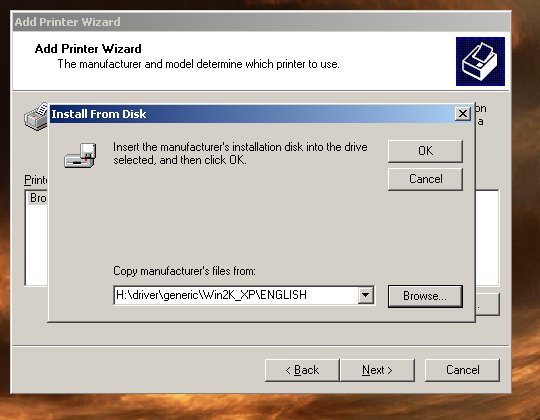The width and height of the screenshot is (540, 420).
Task: Advance the wizard with Next
Action: [x=377, y=370]
